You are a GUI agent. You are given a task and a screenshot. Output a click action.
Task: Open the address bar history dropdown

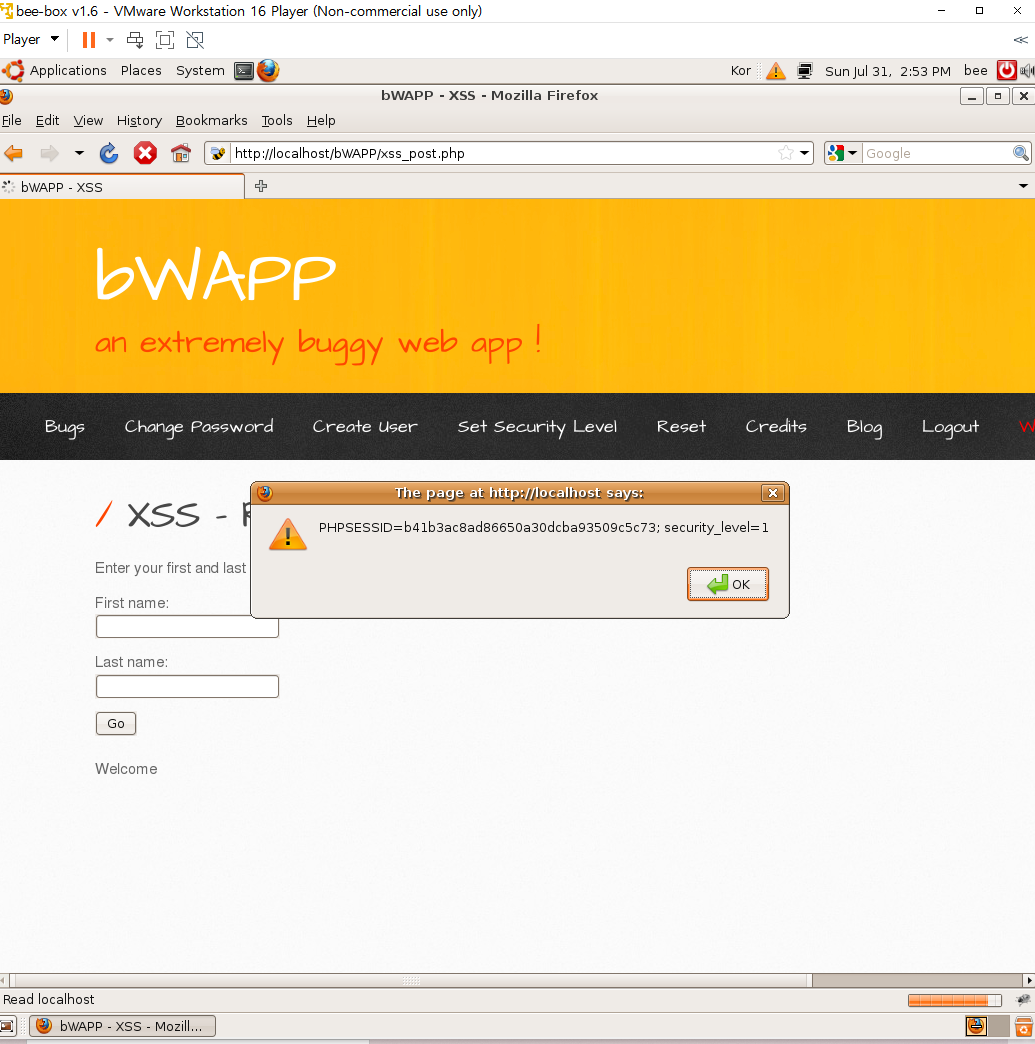pos(805,154)
